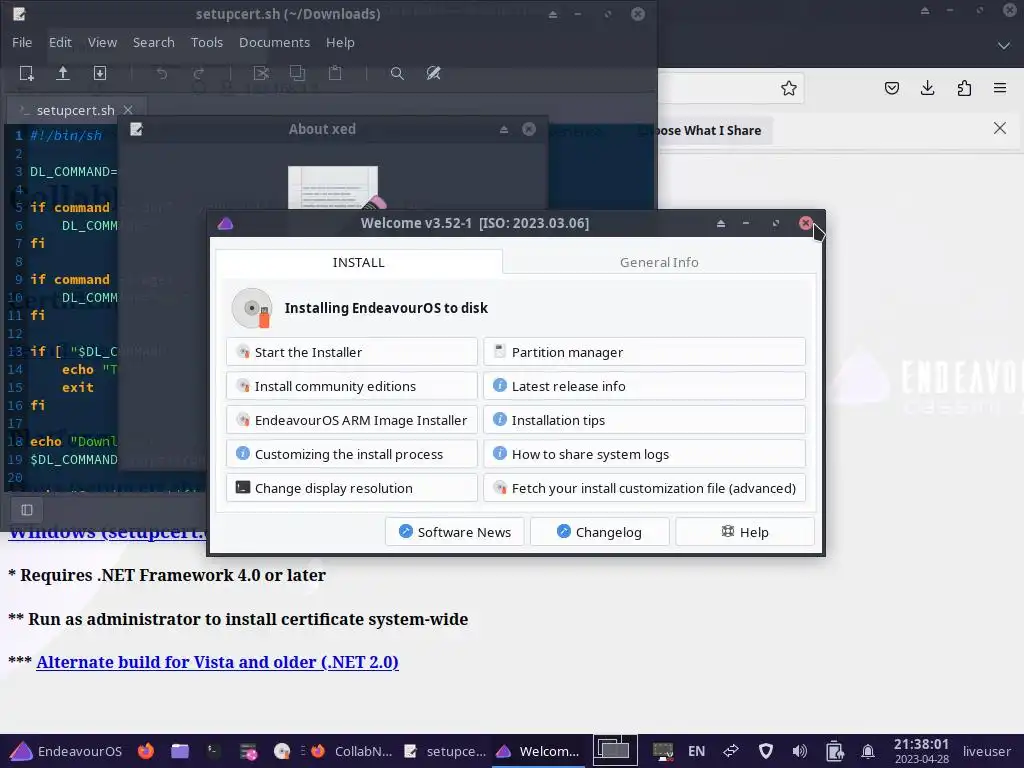This screenshot has height=768, width=1024.
Task: Click Start the Installer
Action: [352, 352]
